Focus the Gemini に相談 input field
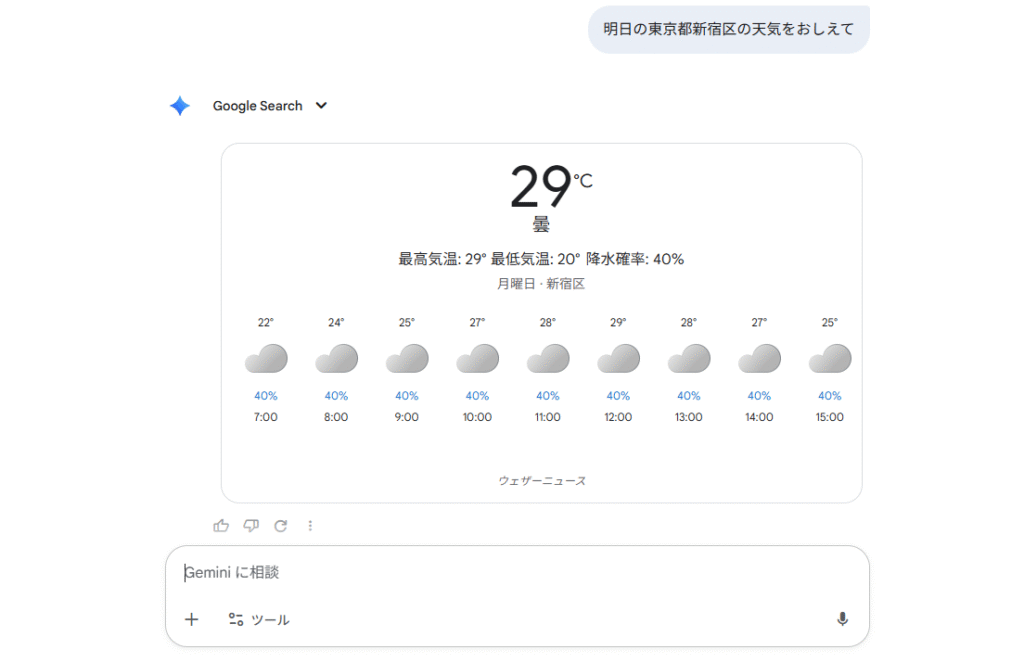The height and width of the screenshot is (662, 1024). pos(500,573)
